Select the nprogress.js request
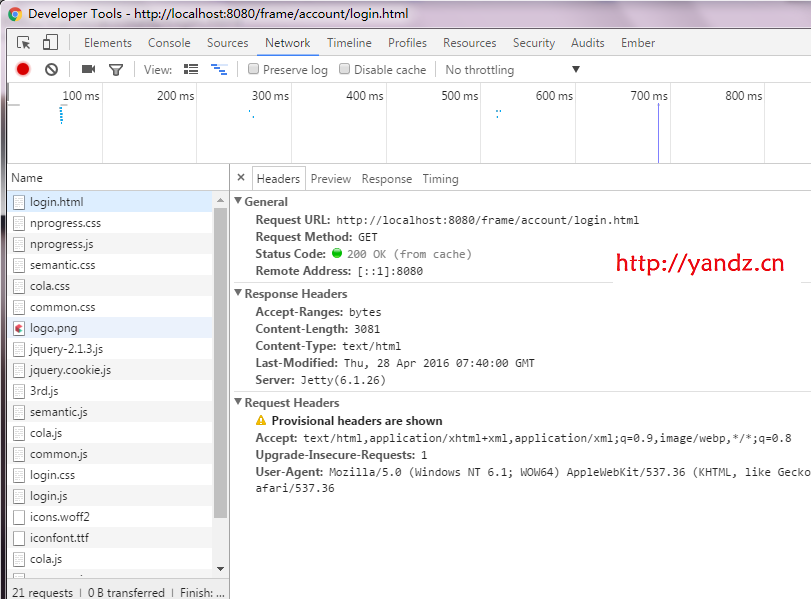Screen dimensions: 811x599 tap(110, 244)
